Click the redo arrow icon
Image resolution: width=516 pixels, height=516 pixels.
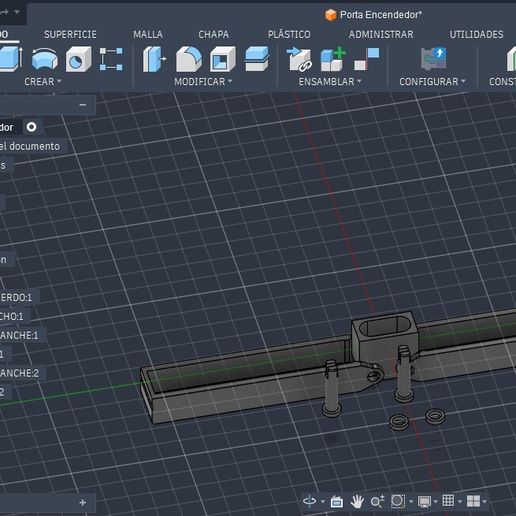[x=4, y=12]
